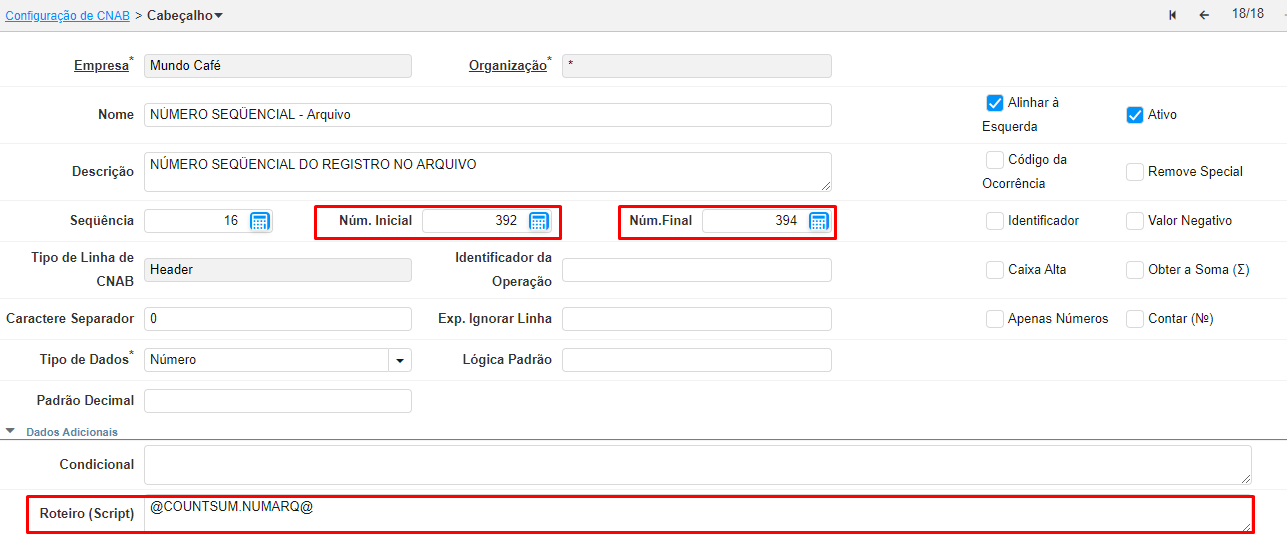Tick the Identificador checkbox
This screenshot has height=537, width=1287.
click(994, 221)
